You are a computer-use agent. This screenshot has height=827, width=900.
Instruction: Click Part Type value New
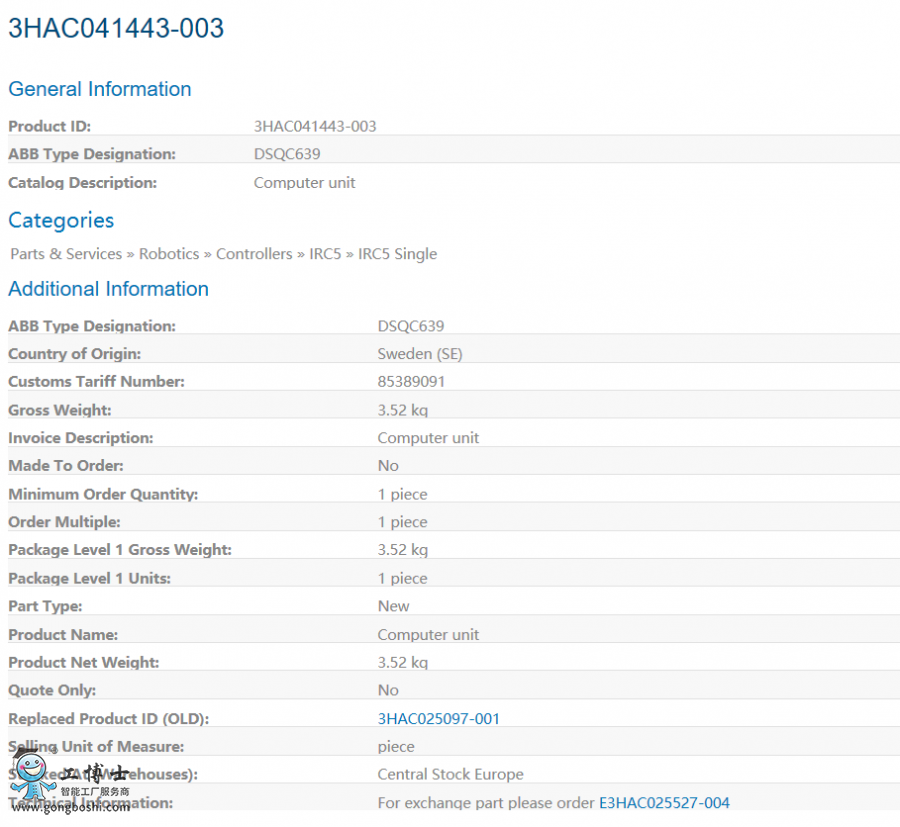click(394, 606)
